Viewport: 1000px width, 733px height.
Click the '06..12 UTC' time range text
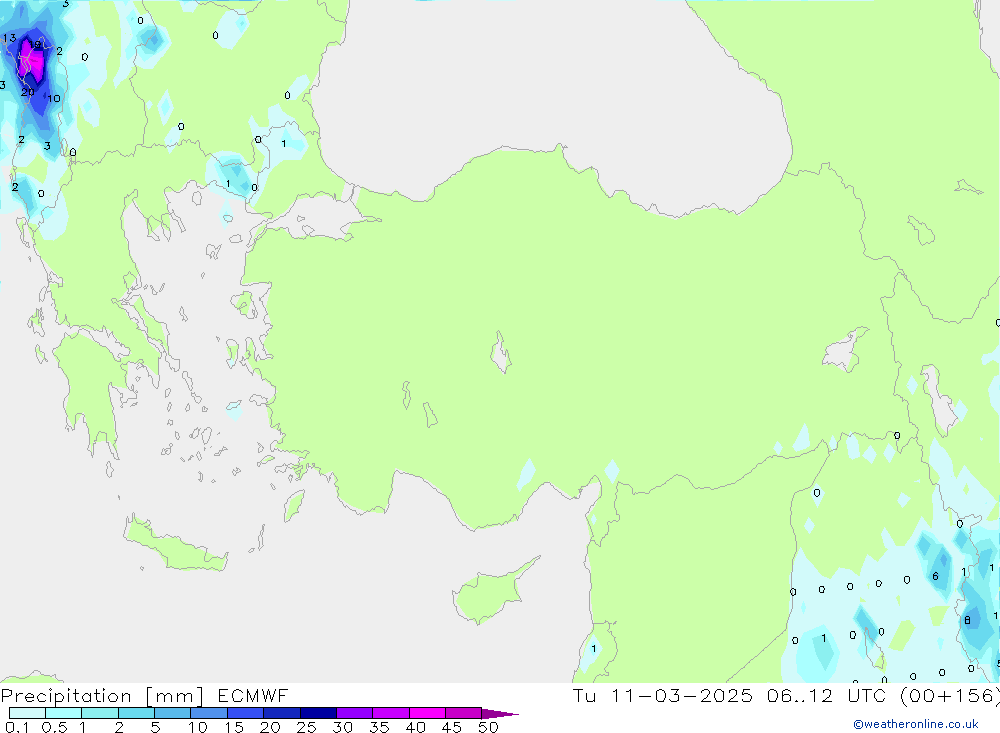pyautogui.click(x=828, y=696)
